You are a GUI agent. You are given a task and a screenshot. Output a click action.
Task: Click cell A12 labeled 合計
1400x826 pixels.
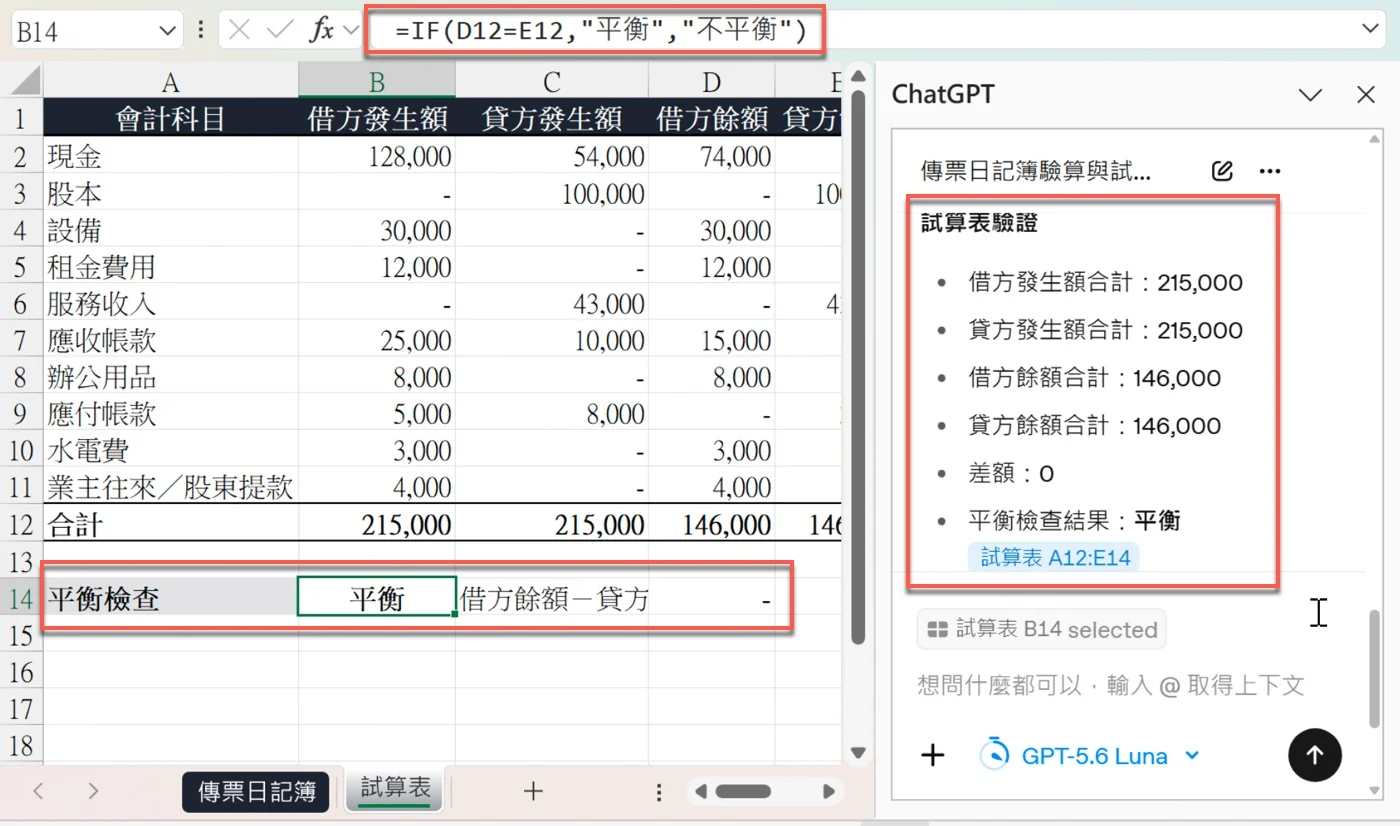tap(171, 524)
